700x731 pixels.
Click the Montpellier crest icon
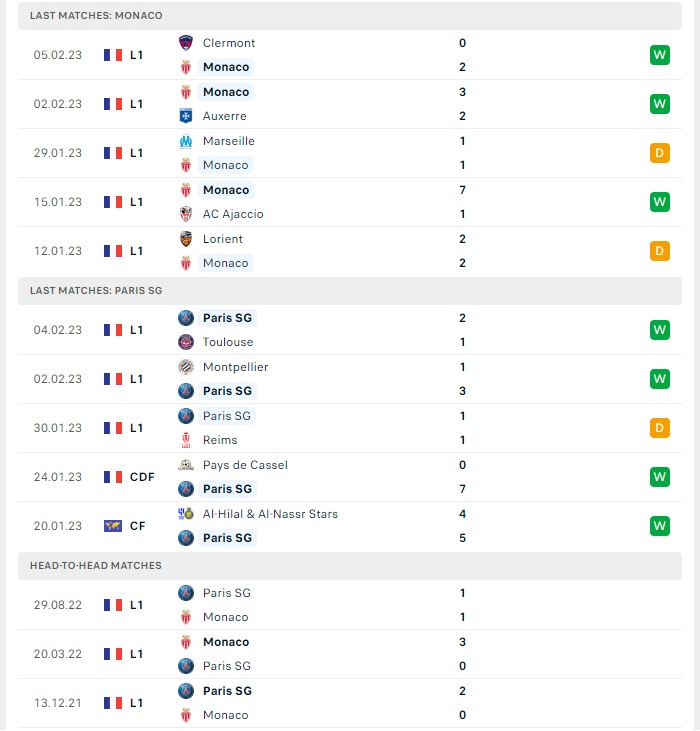pyautogui.click(x=185, y=367)
